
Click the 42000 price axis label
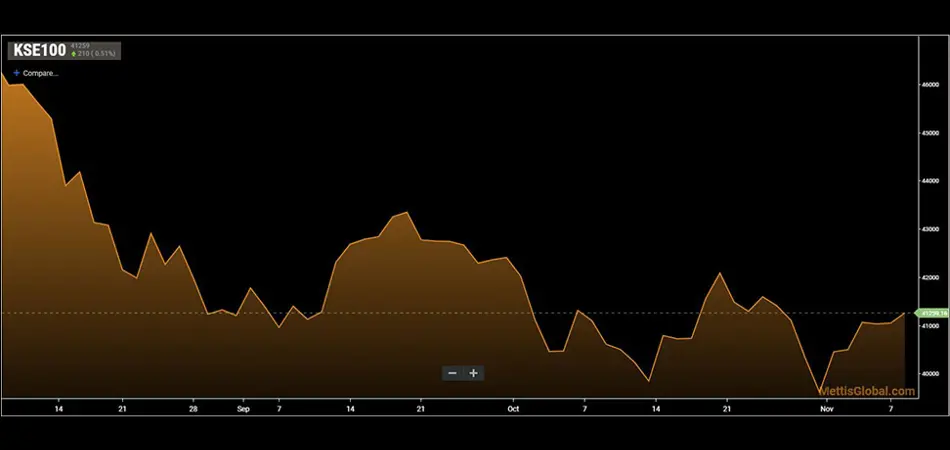[x=930, y=277]
